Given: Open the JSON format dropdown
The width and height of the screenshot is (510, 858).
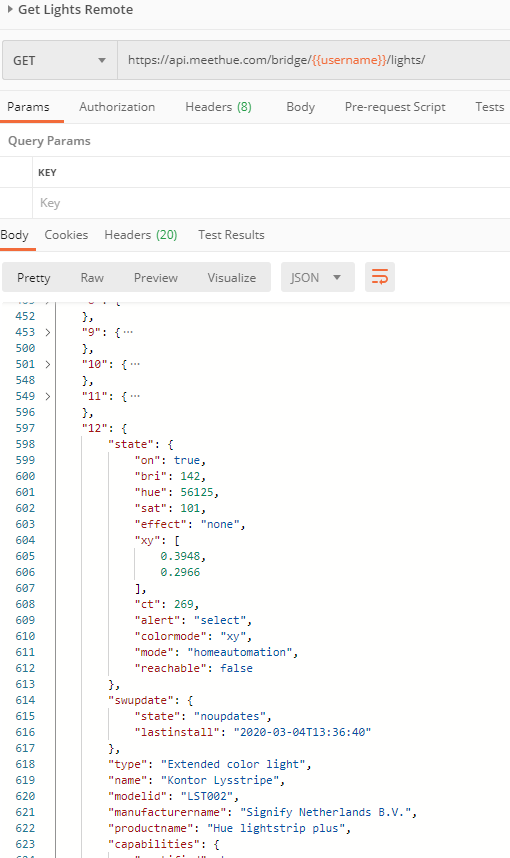Looking at the screenshot, I should 317,277.
